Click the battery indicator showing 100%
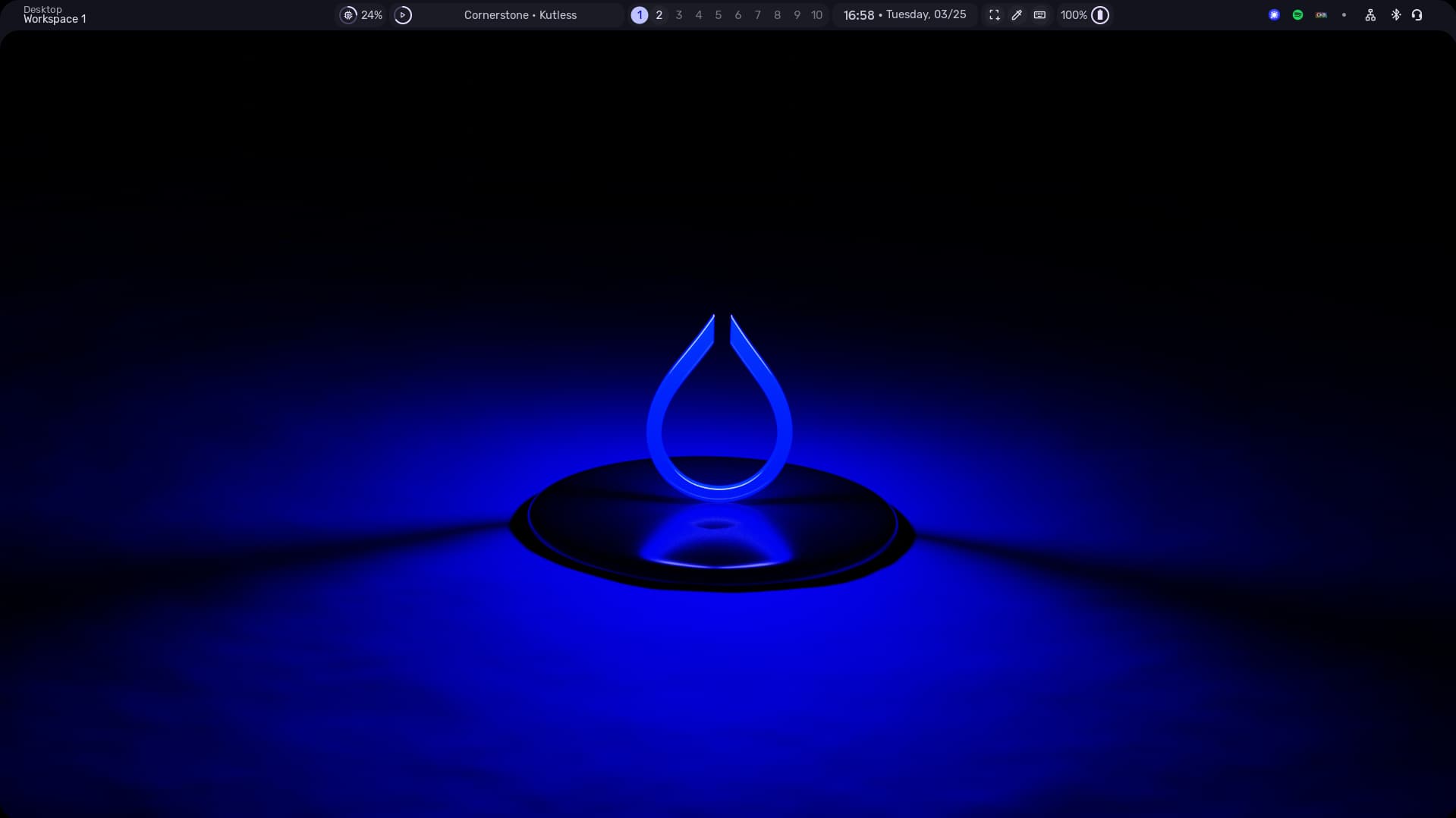The width and height of the screenshot is (1456, 818). coord(1084,14)
